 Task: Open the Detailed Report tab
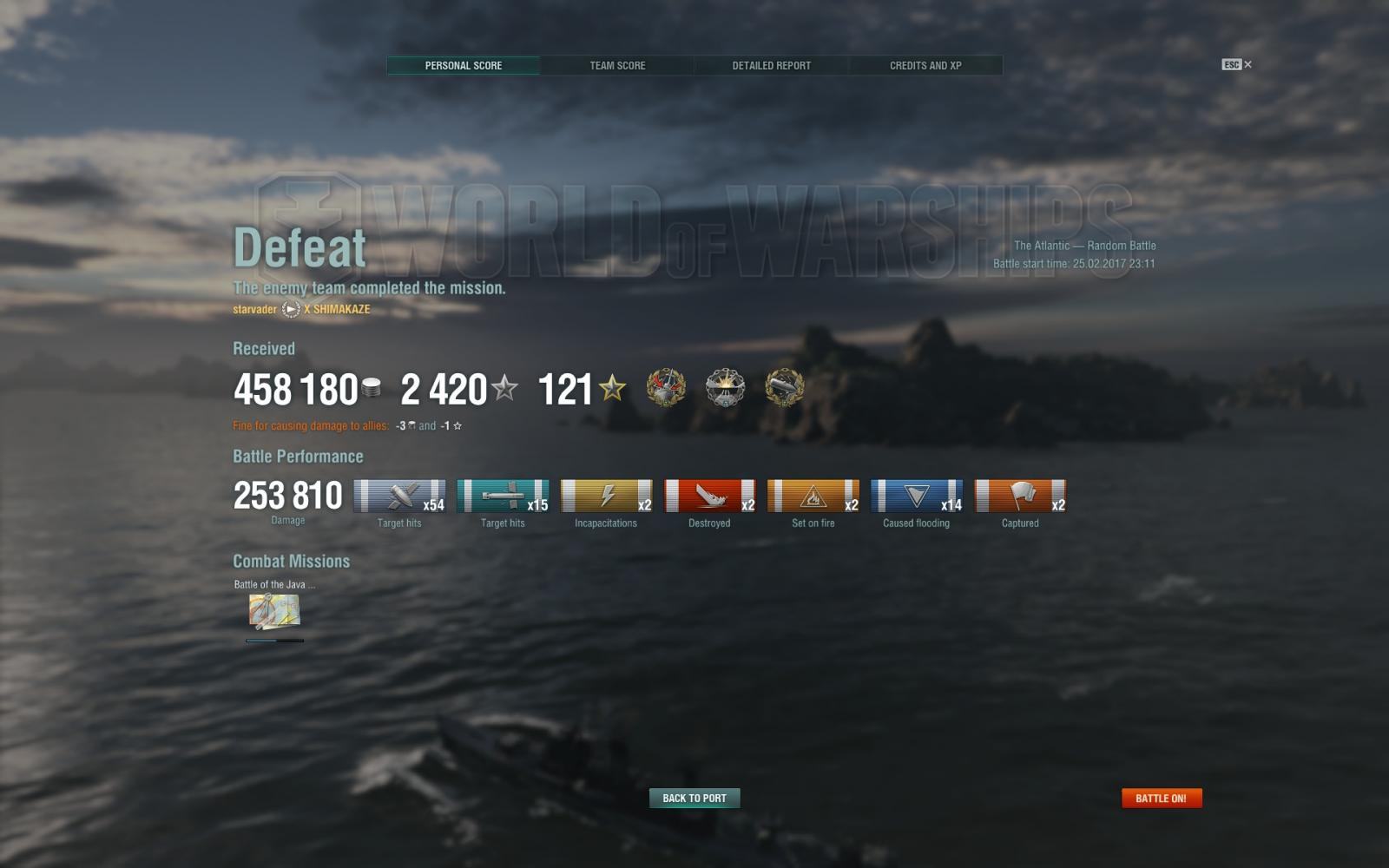[771, 65]
